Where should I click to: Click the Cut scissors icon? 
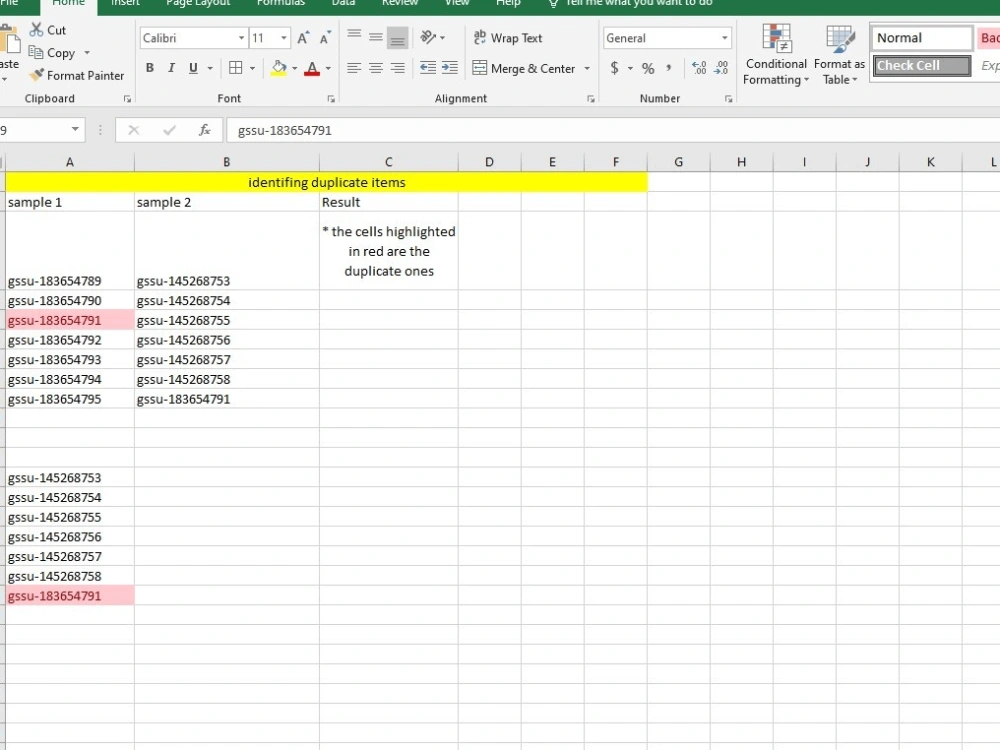(x=36, y=30)
